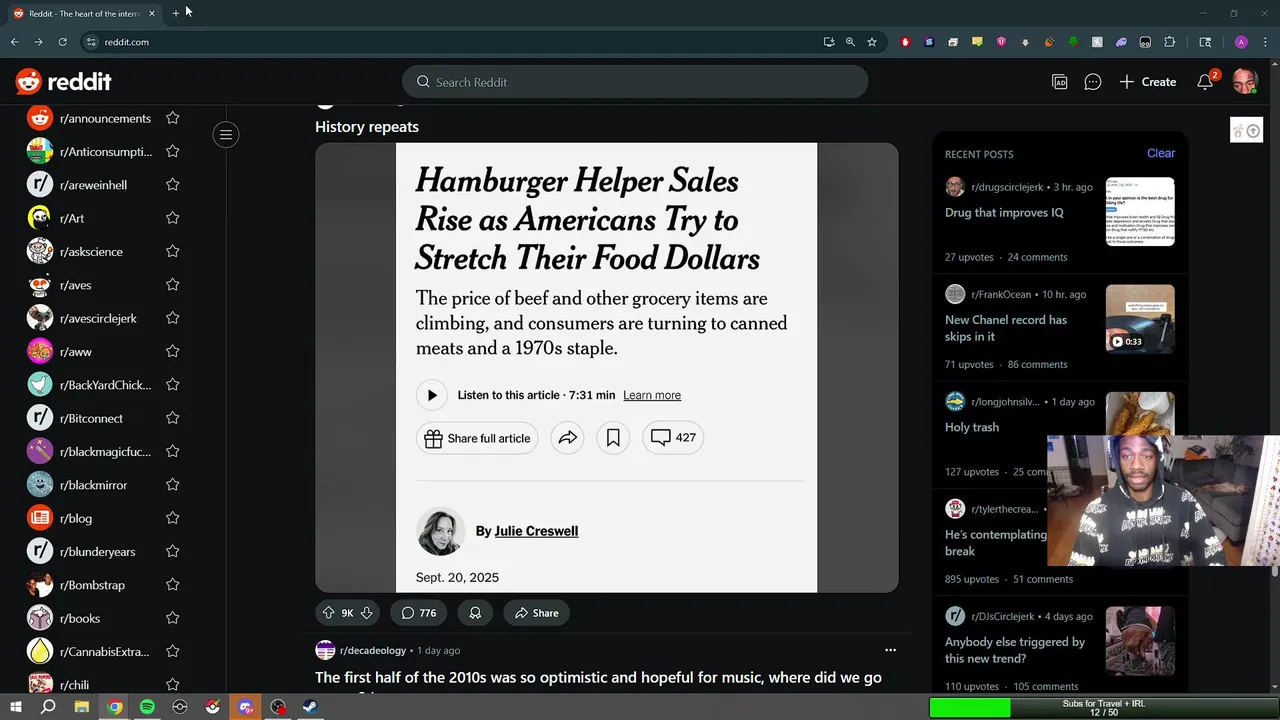The height and width of the screenshot is (720, 1280).
Task: Favorite r/askscience with the star
Action: 172,251
